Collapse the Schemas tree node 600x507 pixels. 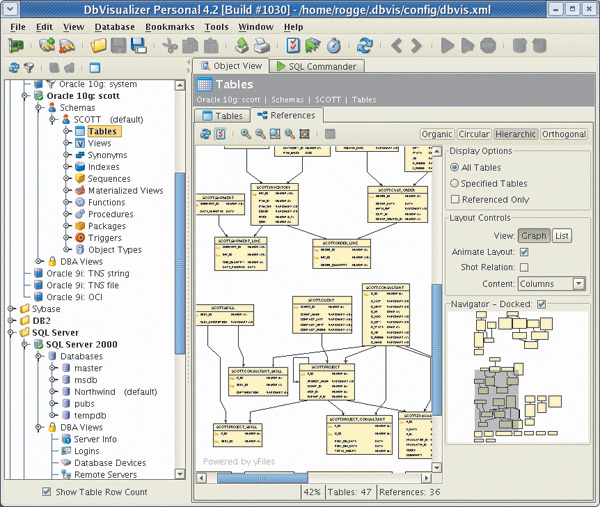pos(38,108)
